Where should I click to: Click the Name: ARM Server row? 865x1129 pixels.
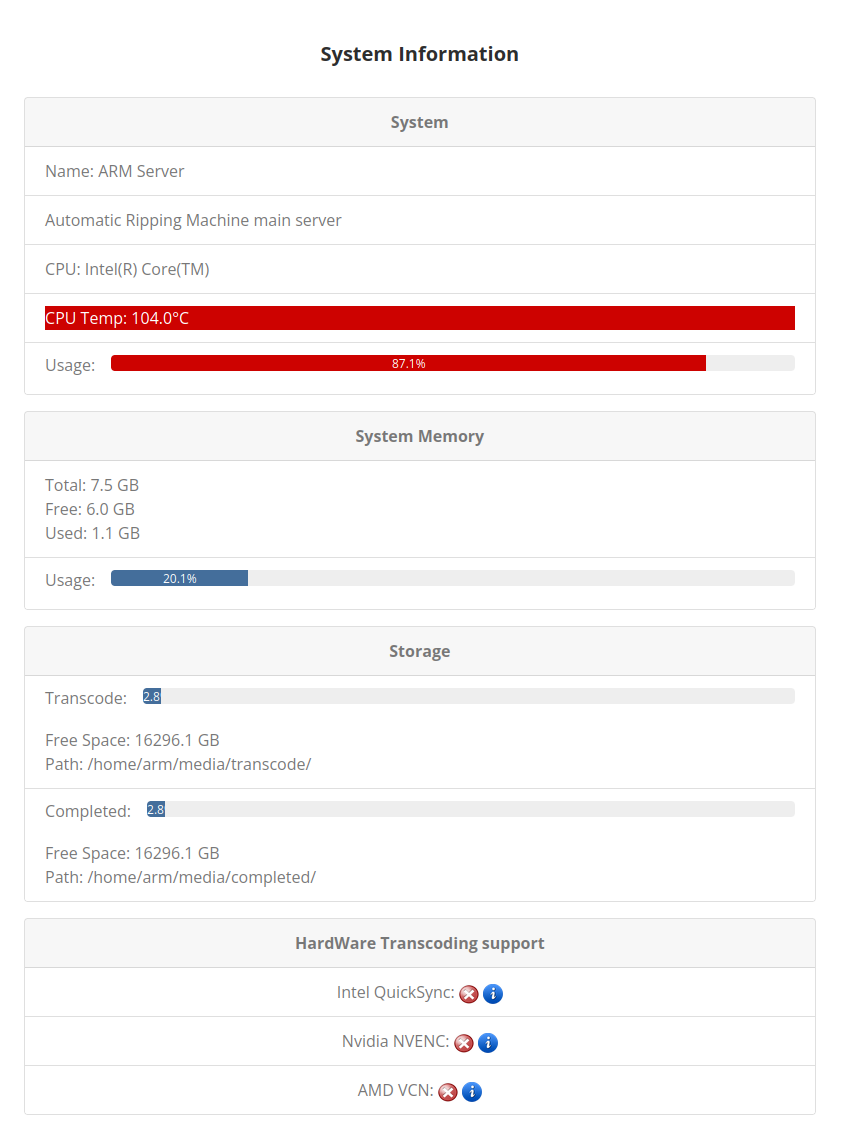(113, 170)
